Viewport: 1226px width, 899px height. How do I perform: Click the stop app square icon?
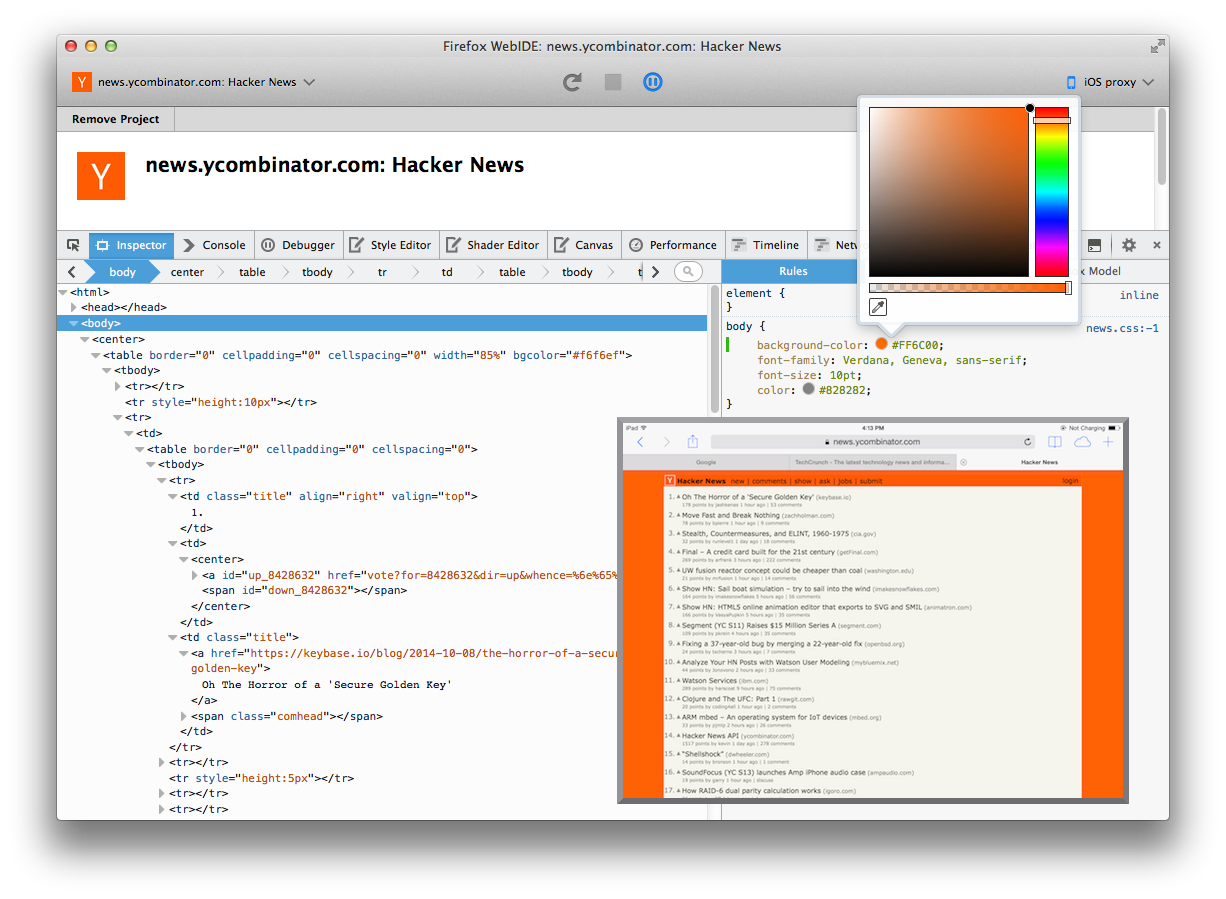pyautogui.click(x=613, y=82)
